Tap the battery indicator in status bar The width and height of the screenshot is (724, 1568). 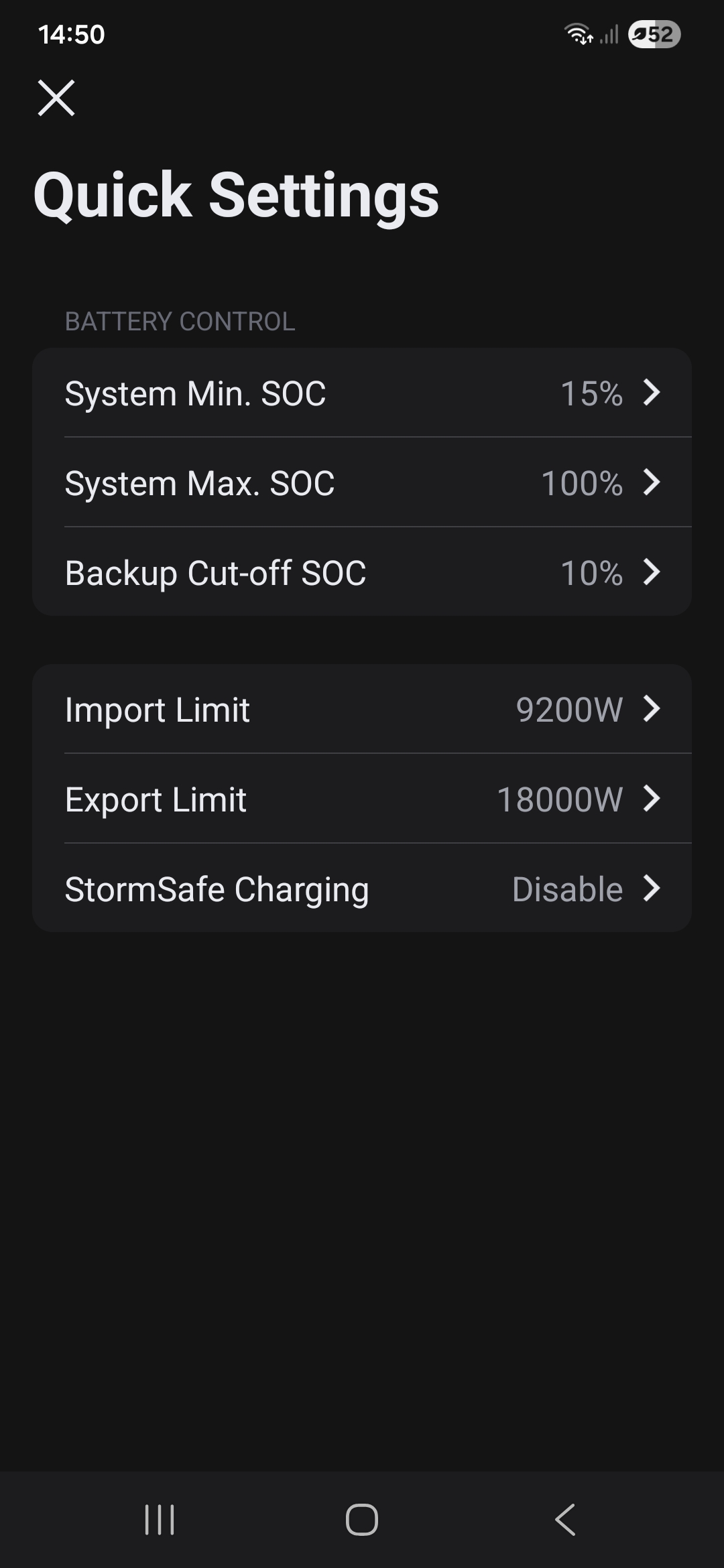[x=654, y=34]
